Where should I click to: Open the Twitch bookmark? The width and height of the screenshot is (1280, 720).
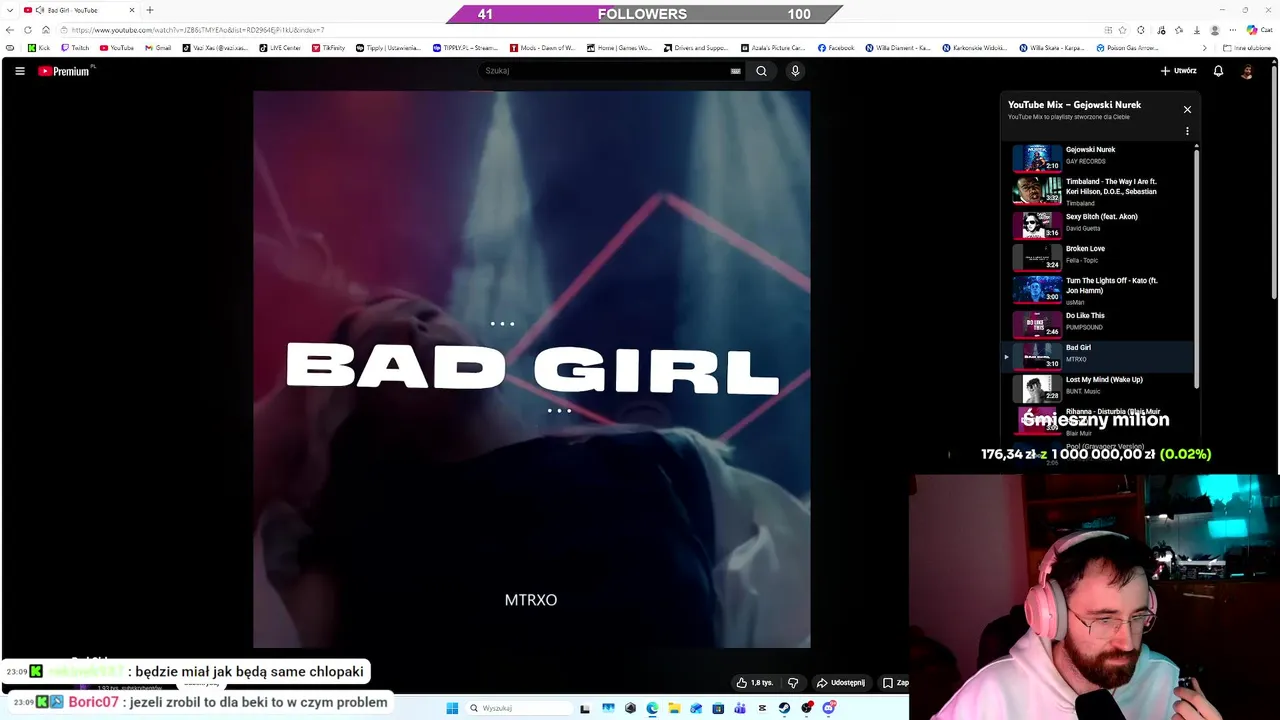(76, 48)
